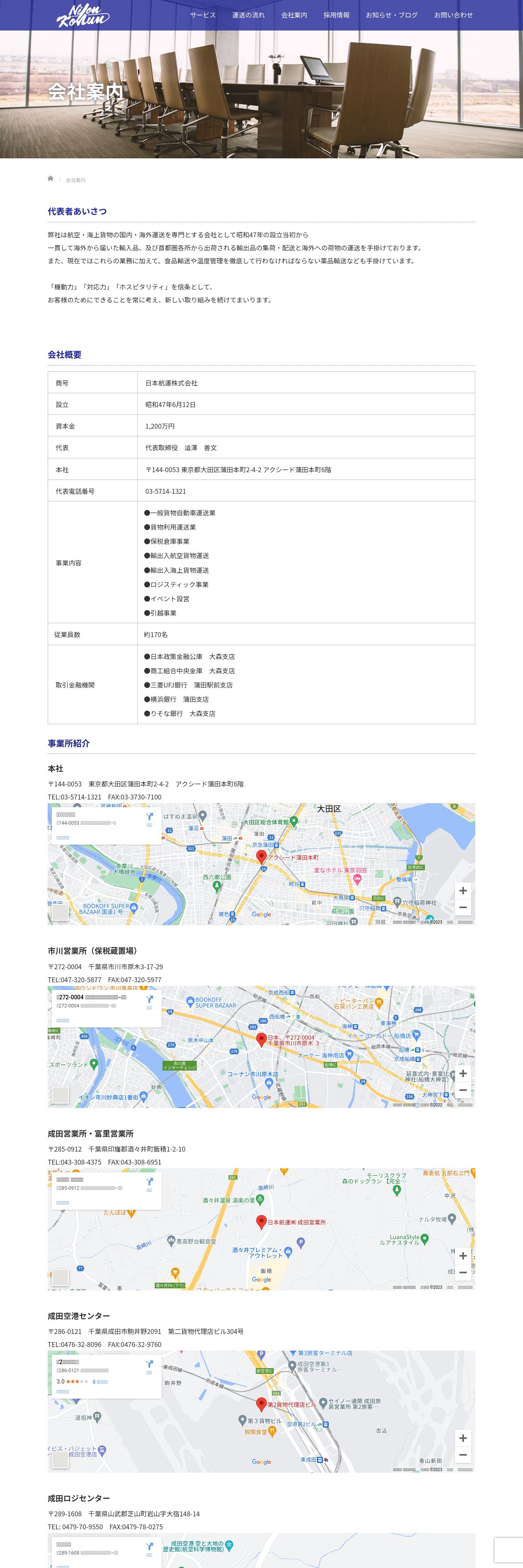Select ●三菱UFJ銀行 蒲田駅前支店 entry

188,685
